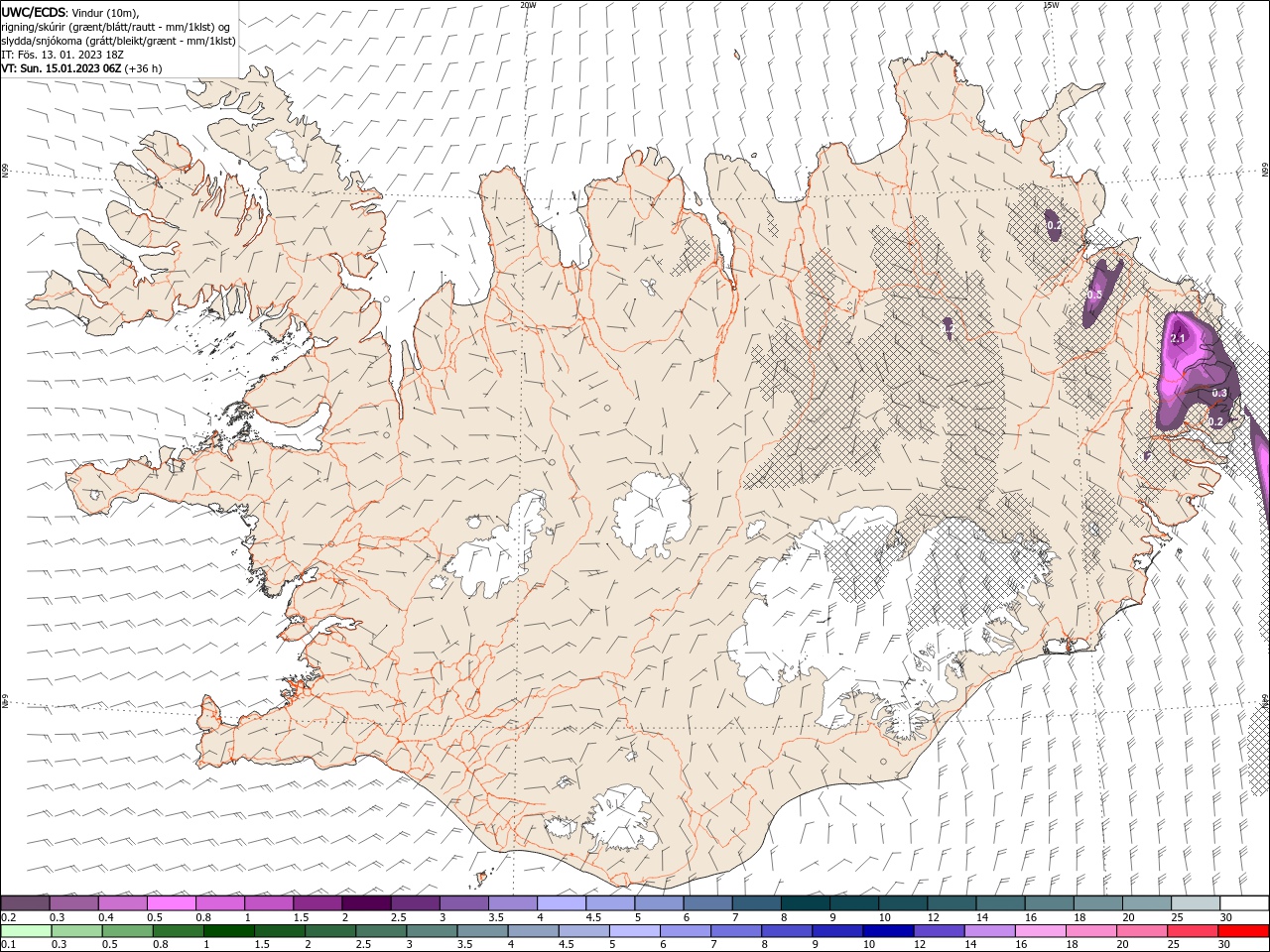The image size is (1270, 952).
Task: Select the bright red above-30 bottom-row swatch
Action: [1242, 931]
